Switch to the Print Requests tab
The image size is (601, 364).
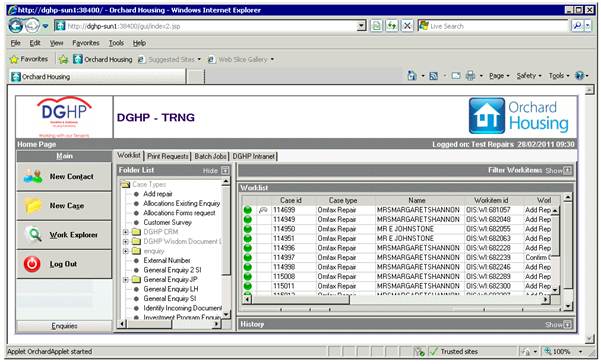point(167,156)
